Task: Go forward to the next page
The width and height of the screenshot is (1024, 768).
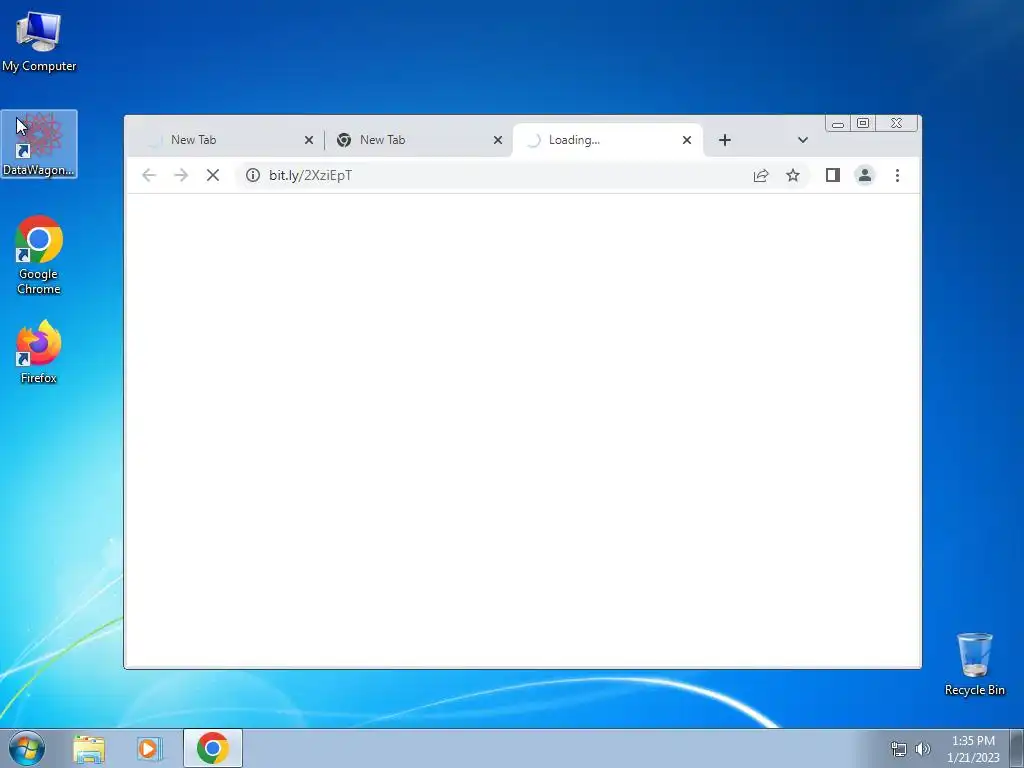Action: point(181,175)
